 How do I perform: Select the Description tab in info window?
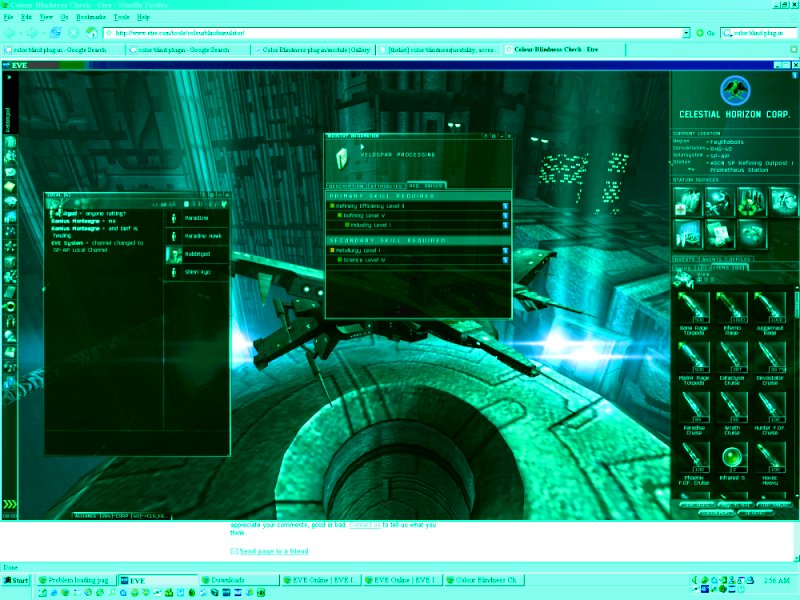coord(346,186)
